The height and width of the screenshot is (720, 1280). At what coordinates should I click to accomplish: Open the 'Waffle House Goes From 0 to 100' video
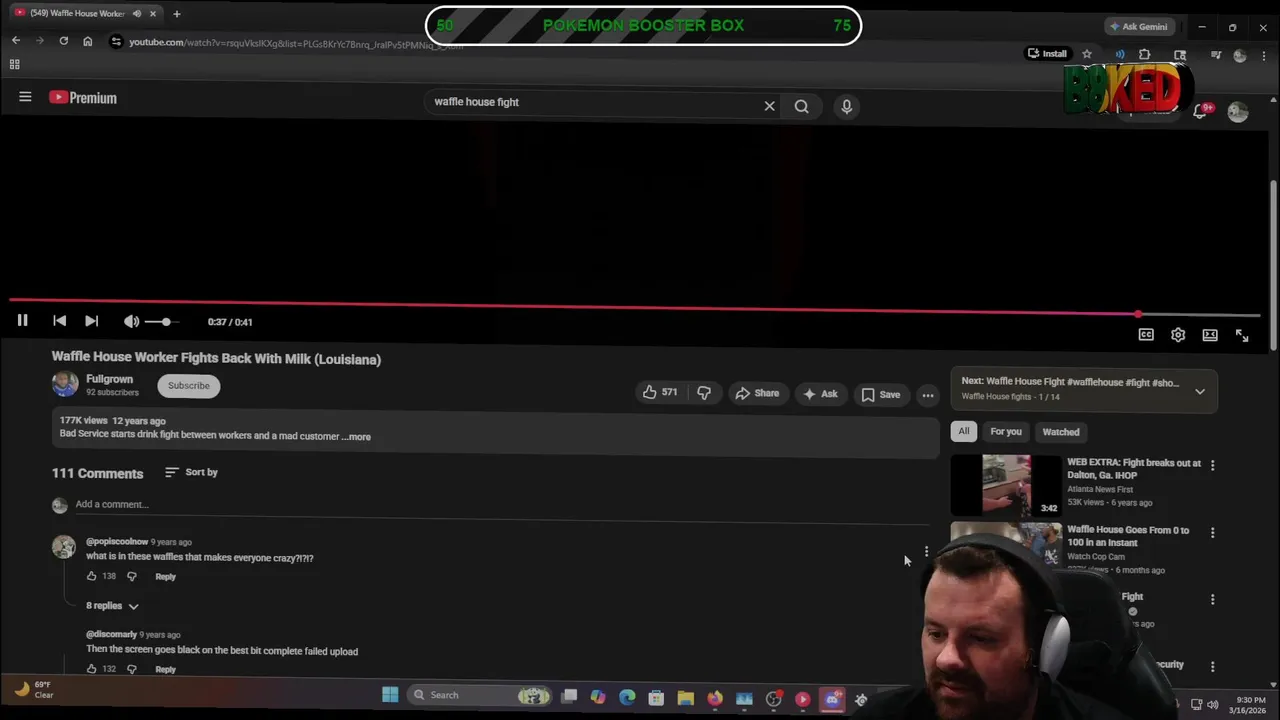click(x=1128, y=536)
